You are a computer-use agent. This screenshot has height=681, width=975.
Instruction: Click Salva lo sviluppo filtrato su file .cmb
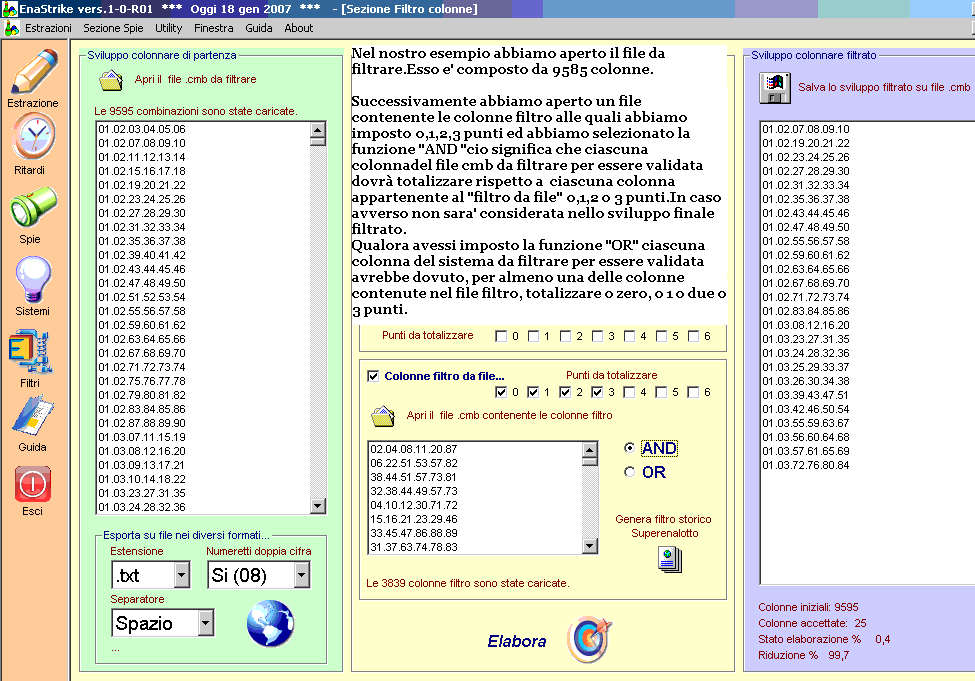click(x=884, y=87)
